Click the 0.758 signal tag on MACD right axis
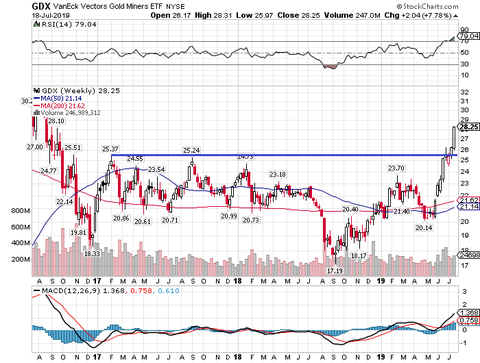This screenshot has width=480, height=363. coord(469,321)
